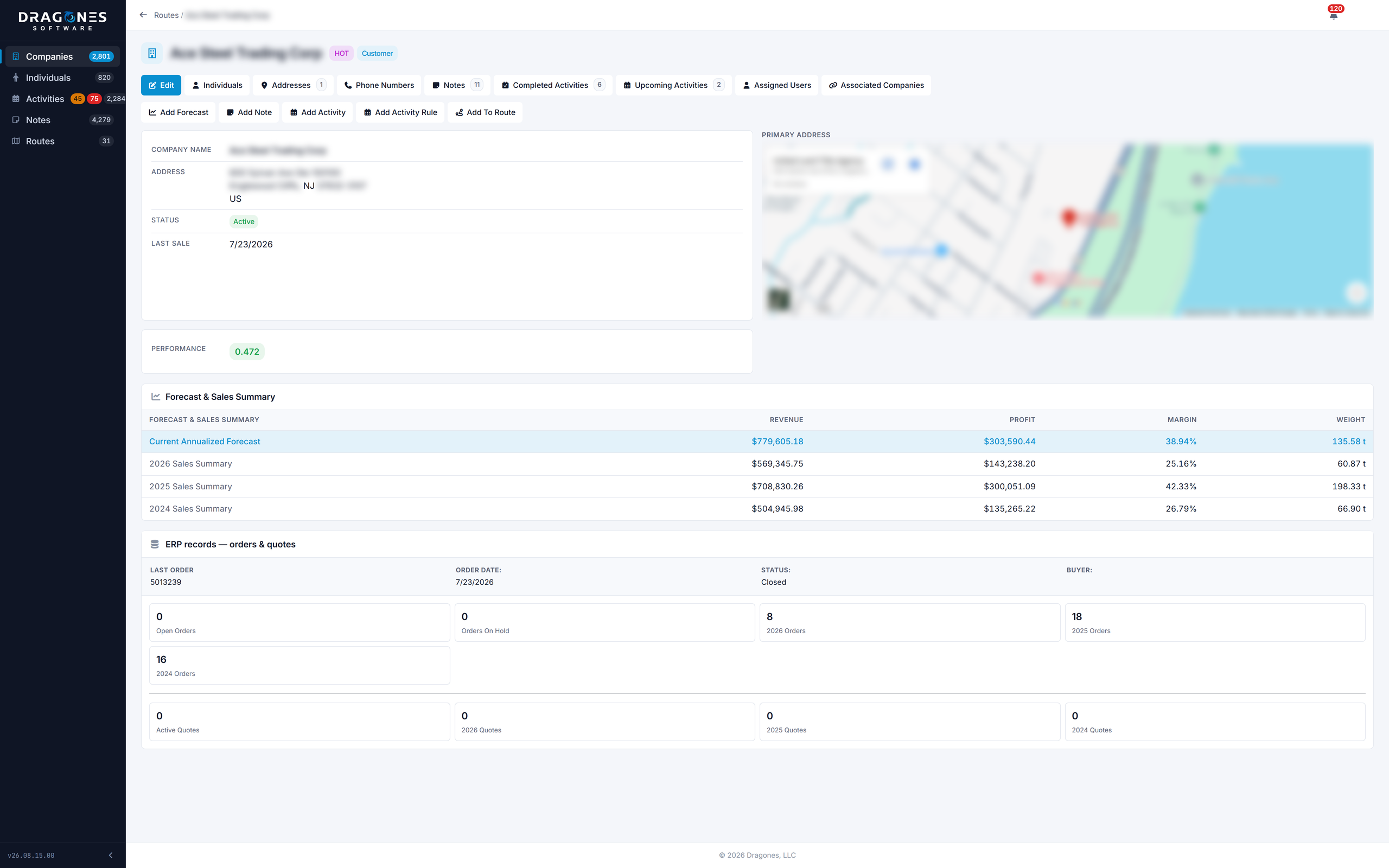Viewport: 1389px width, 868px height.
Task: Click the 2026 Sales Summary row
Action: (757, 464)
